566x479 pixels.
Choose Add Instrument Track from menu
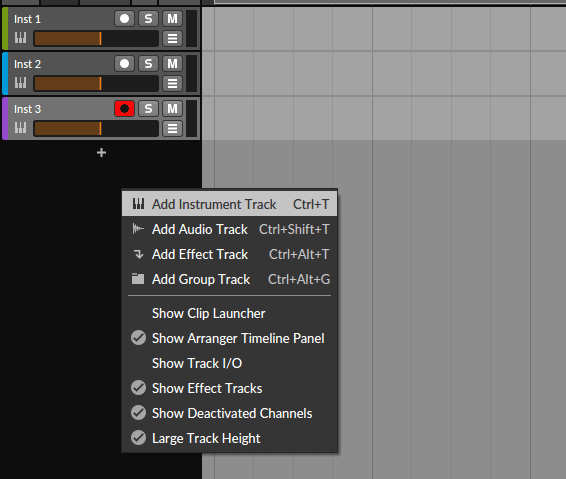(230, 204)
